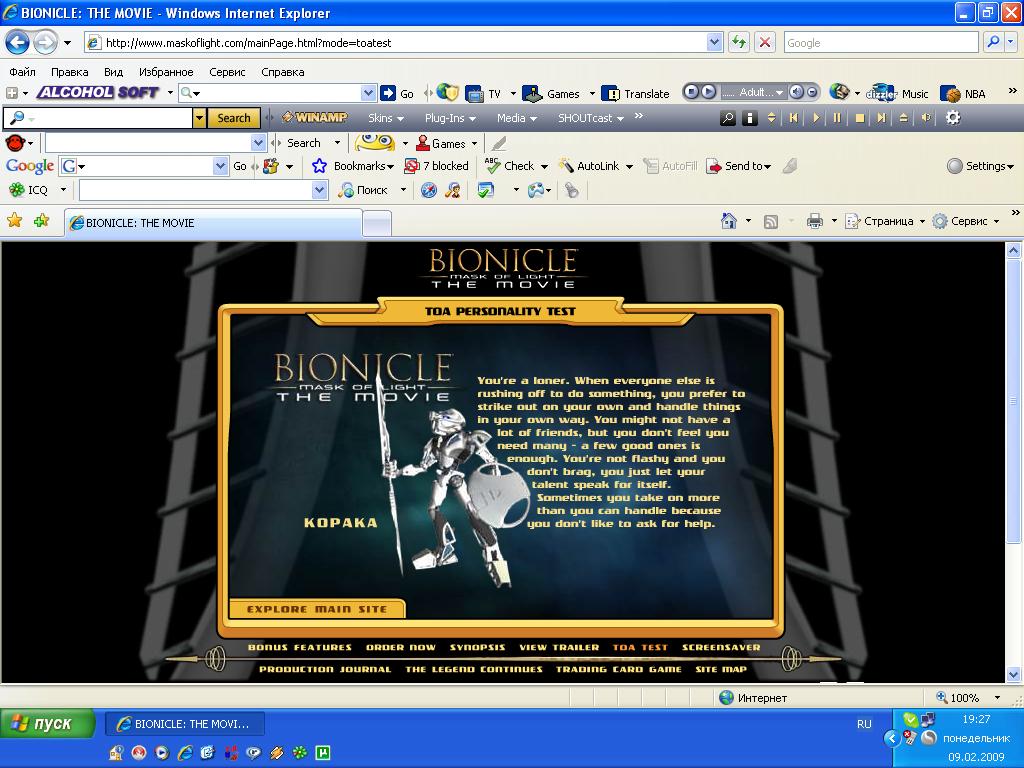Click the Winamp next track button
This screenshot has height=768, width=1024.
point(882,118)
